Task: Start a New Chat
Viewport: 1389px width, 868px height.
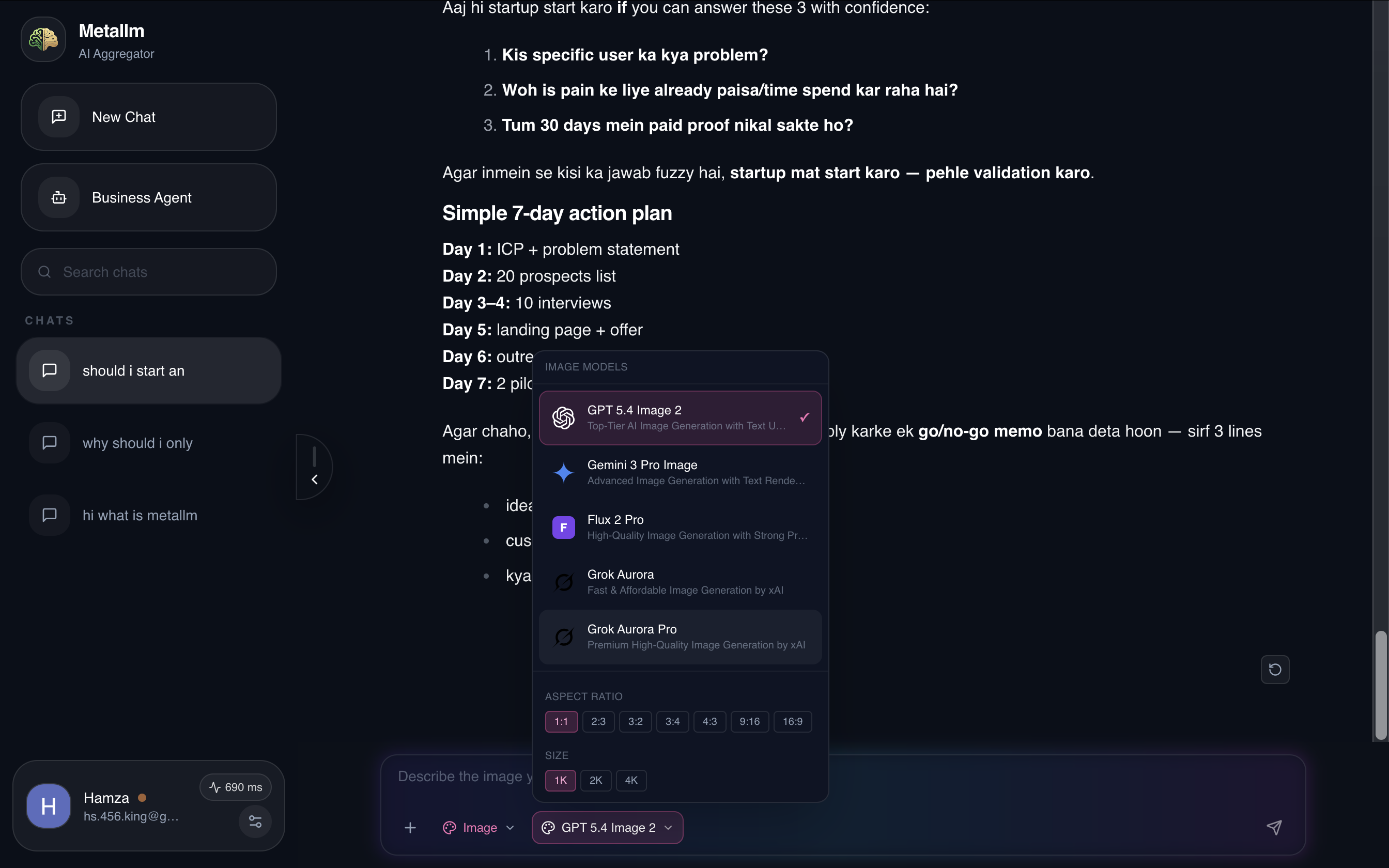Action: (x=149, y=117)
